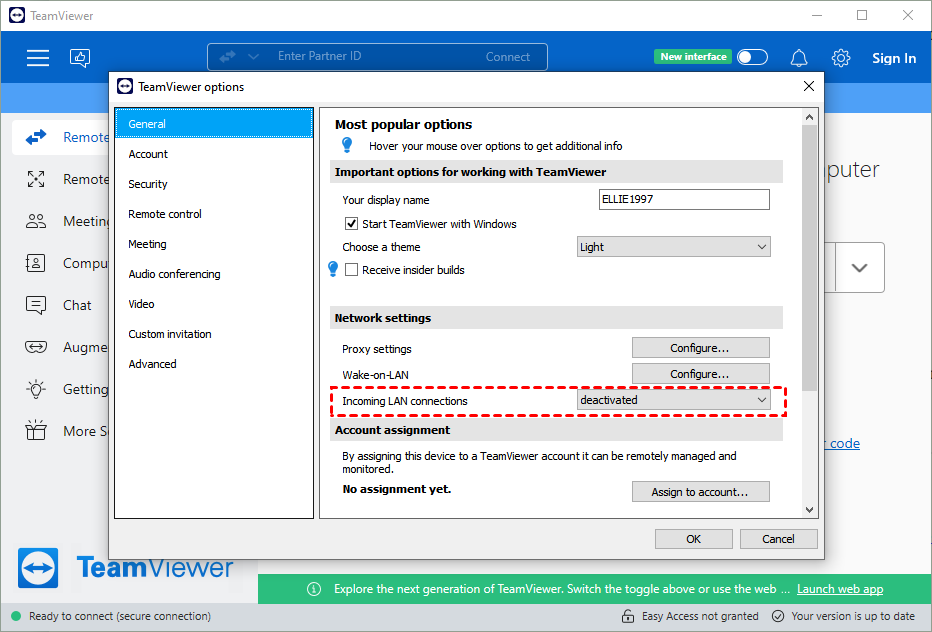The image size is (932, 632).
Task: Click the Your display name field
Action: [x=684, y=200]
